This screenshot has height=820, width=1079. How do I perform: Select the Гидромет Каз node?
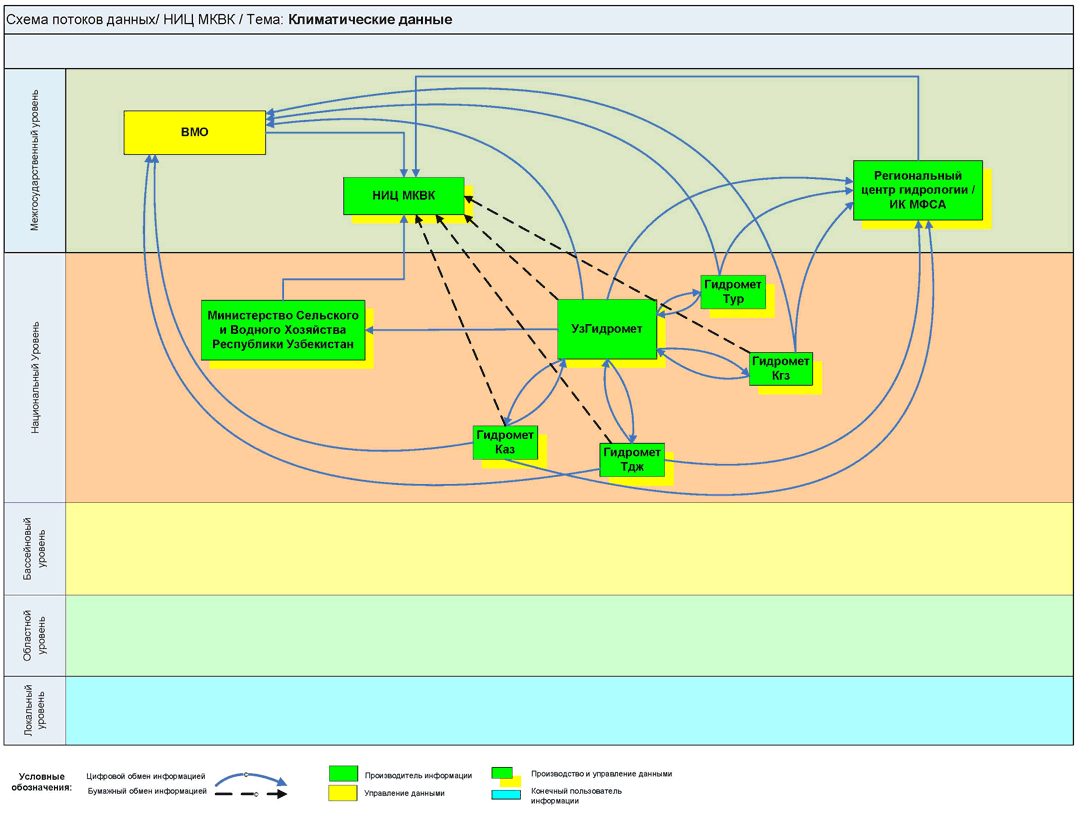[x=505, y=442]
